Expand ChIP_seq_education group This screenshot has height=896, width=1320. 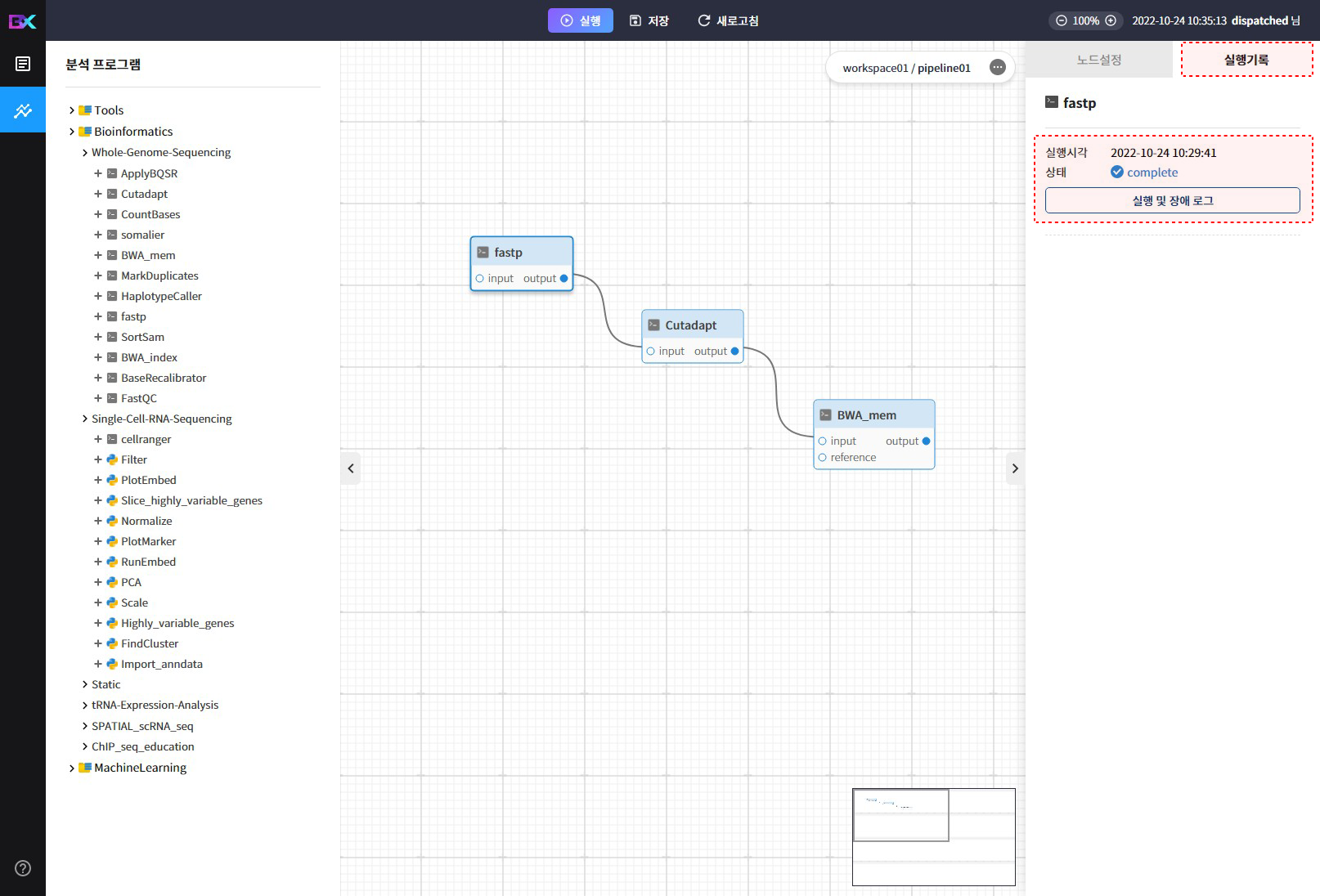coord(85,746)
